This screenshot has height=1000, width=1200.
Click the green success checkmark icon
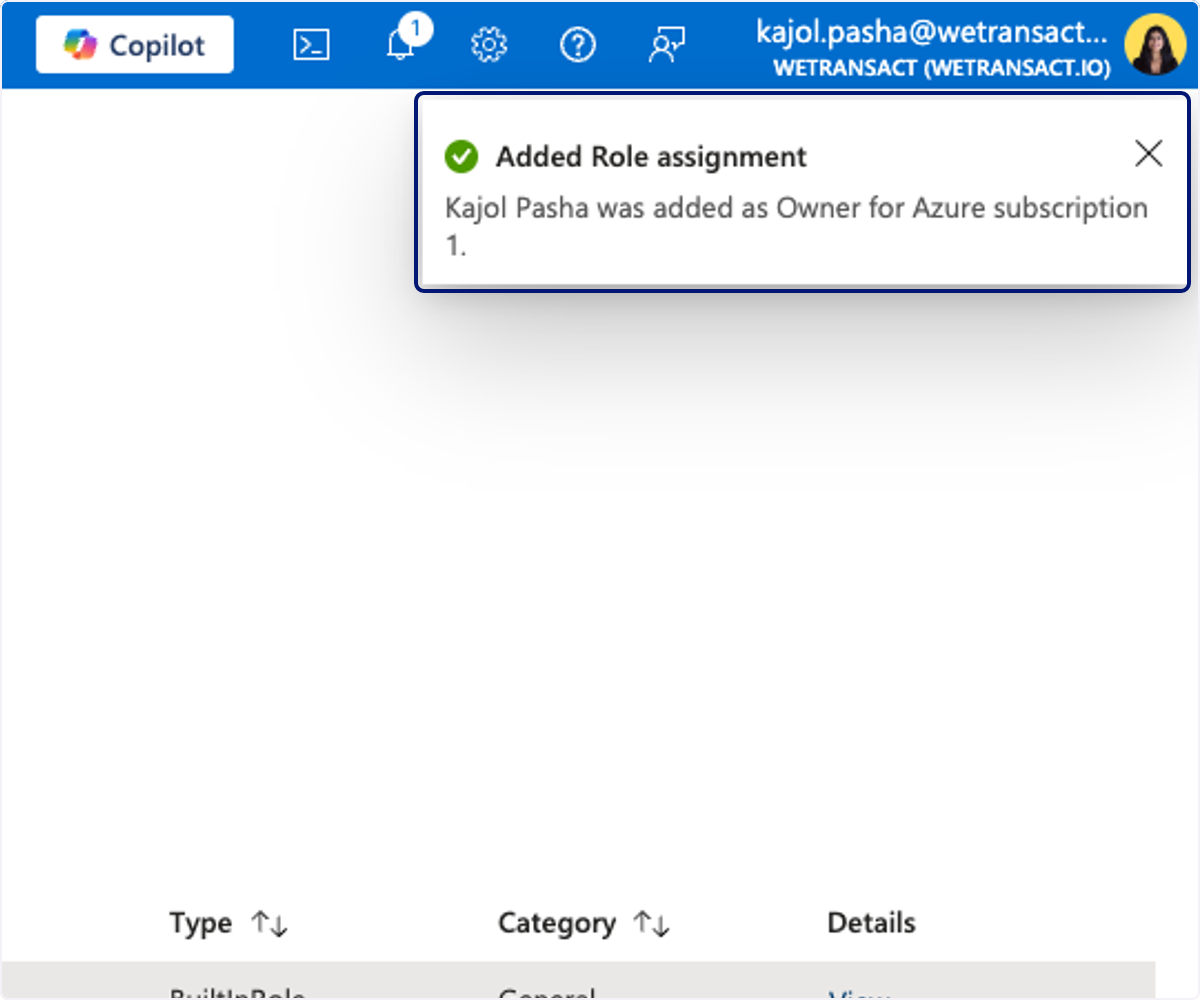pyautogui.click(x=461, y=157)
